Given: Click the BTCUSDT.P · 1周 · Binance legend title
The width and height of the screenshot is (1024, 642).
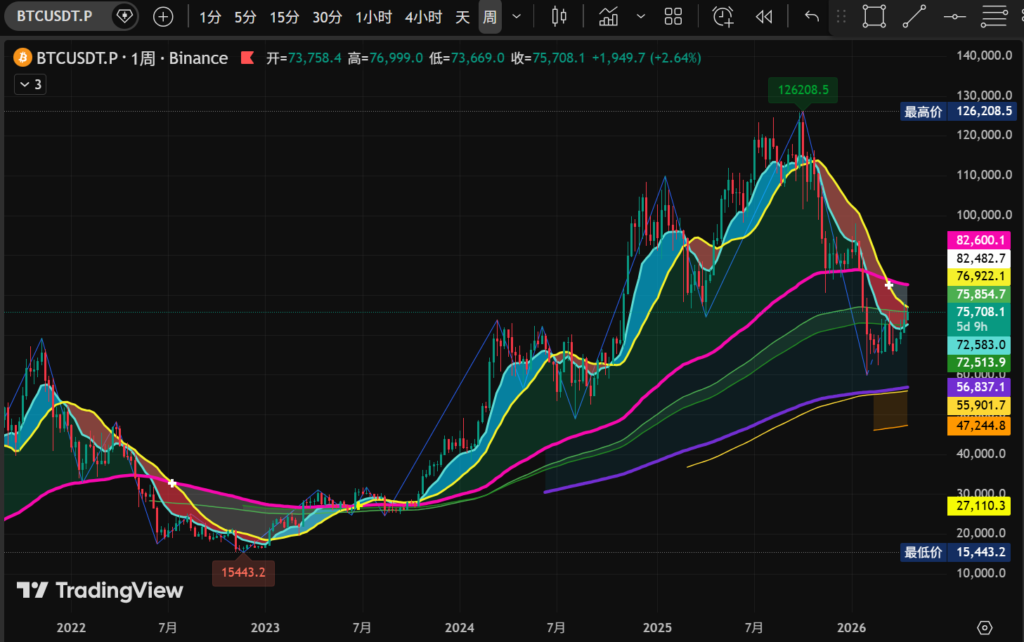Looking at the screenshot, I should pyautogui.click(x=132, y=58).
